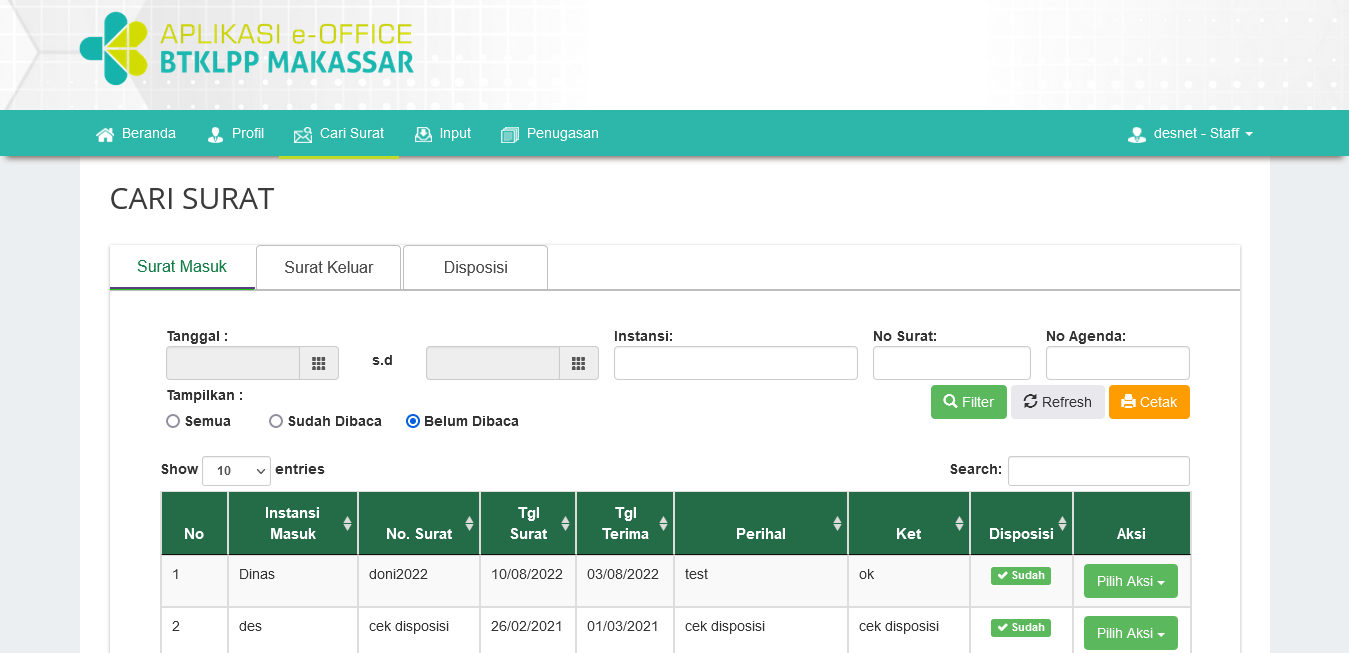Click the Beranda home icon
The height and width of the screenshot is (653, 1349).
click(105, 134)
